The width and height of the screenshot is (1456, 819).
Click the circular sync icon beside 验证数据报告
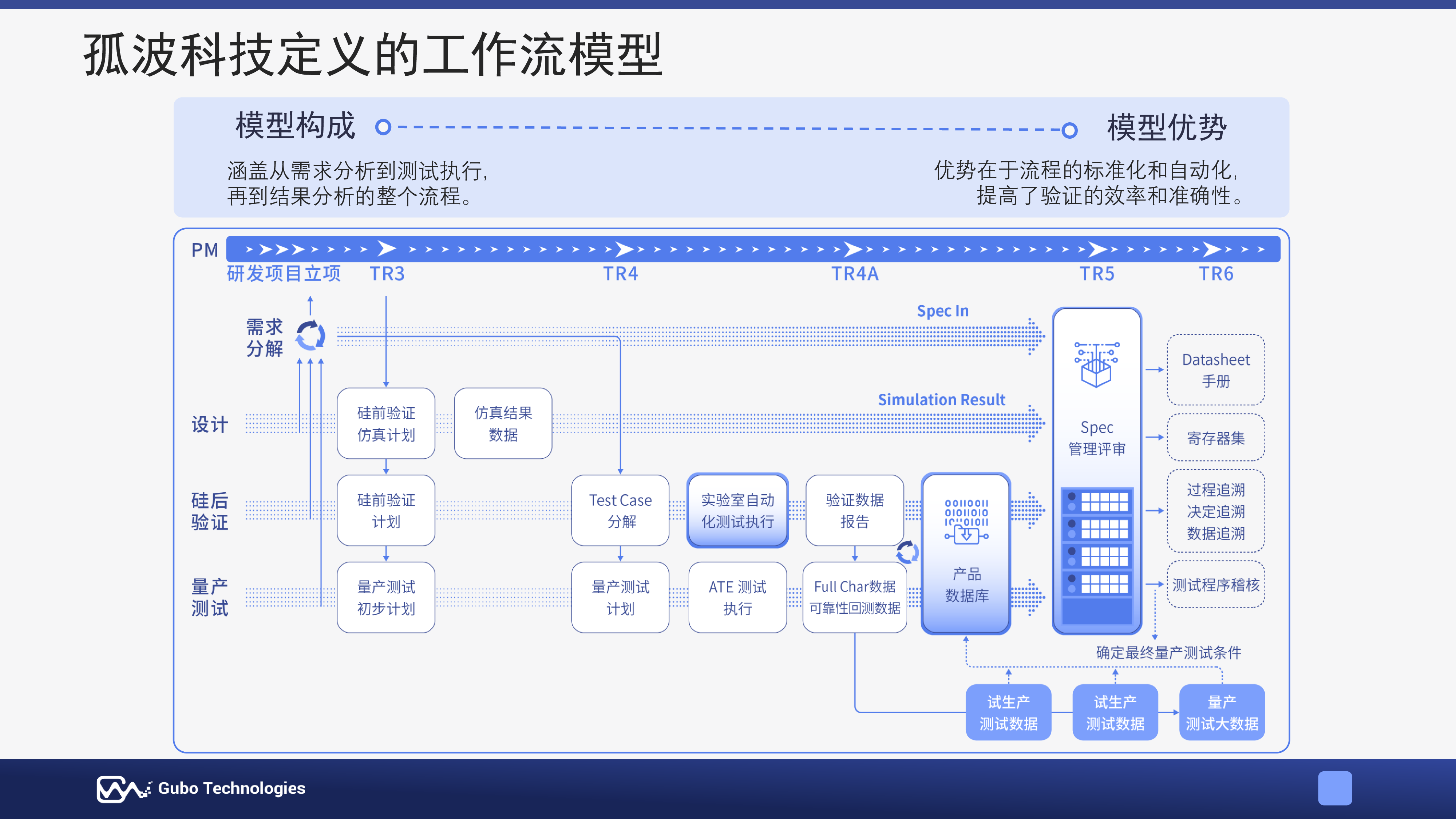907,553
